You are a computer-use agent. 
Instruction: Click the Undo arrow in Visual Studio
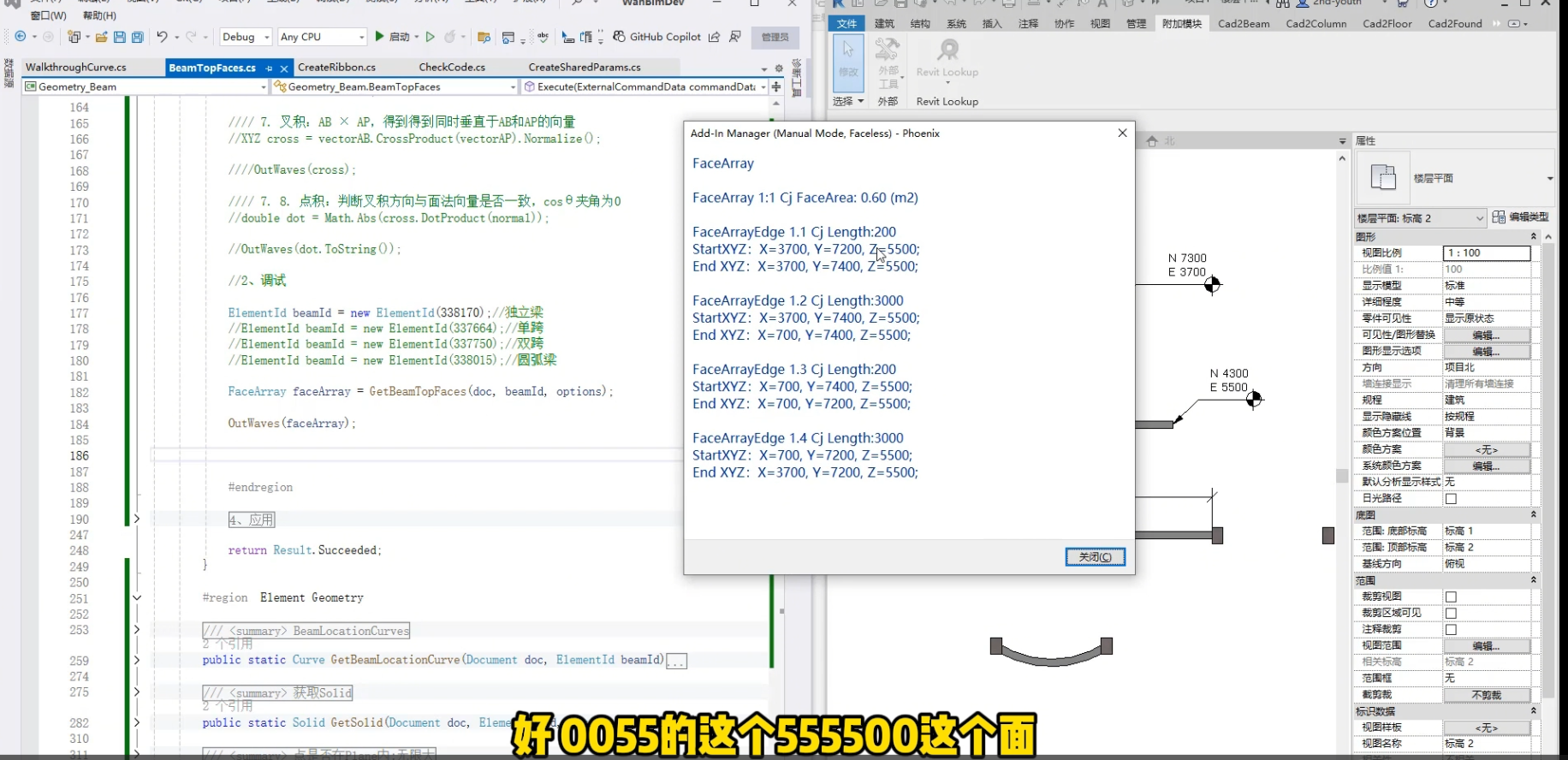162,37
